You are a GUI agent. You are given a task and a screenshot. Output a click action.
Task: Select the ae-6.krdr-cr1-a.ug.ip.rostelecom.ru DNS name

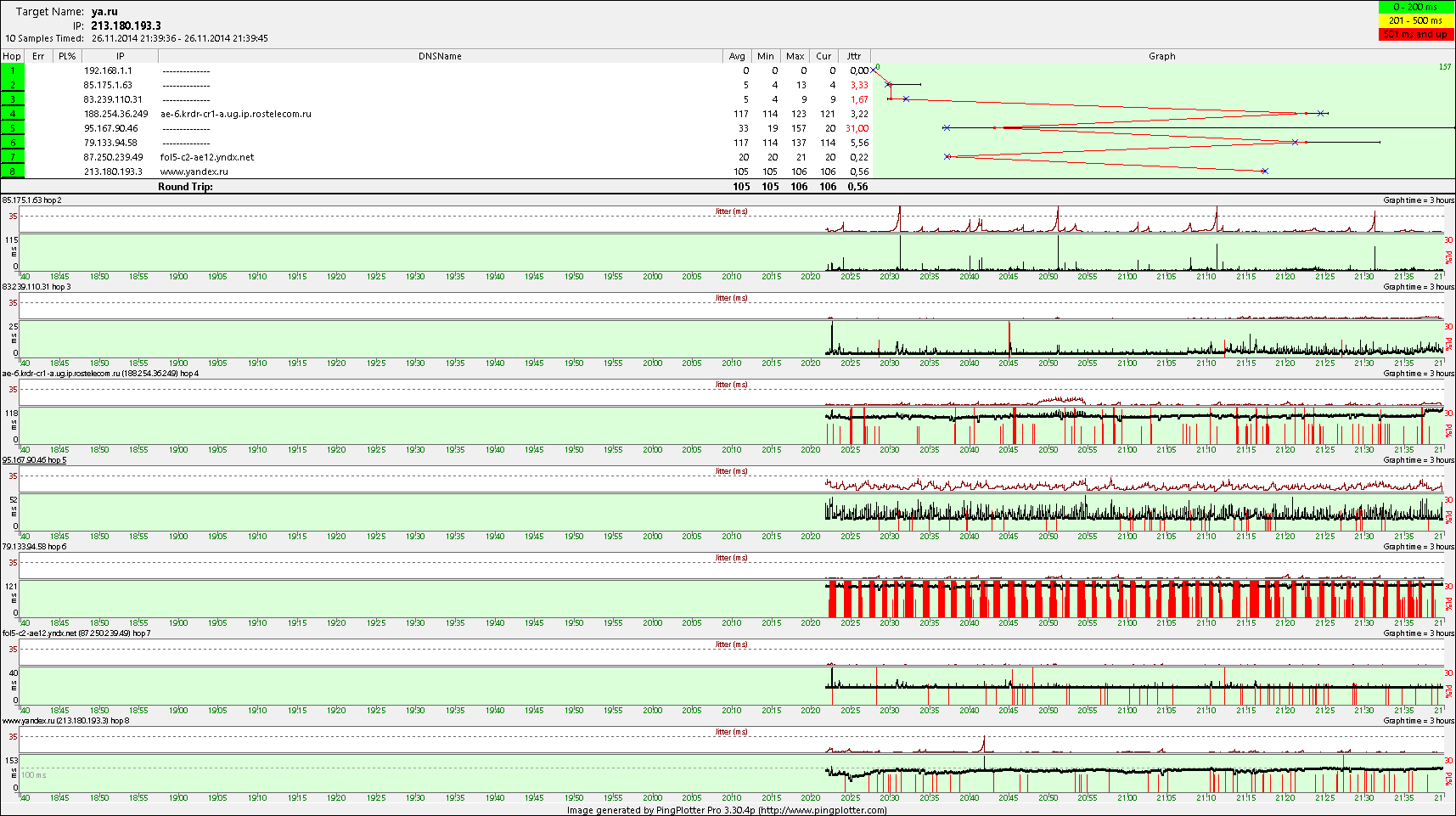236,114
